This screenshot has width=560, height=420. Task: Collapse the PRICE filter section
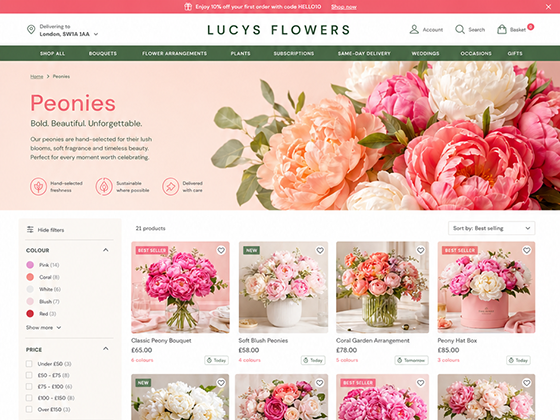click(x=105, y=349)
